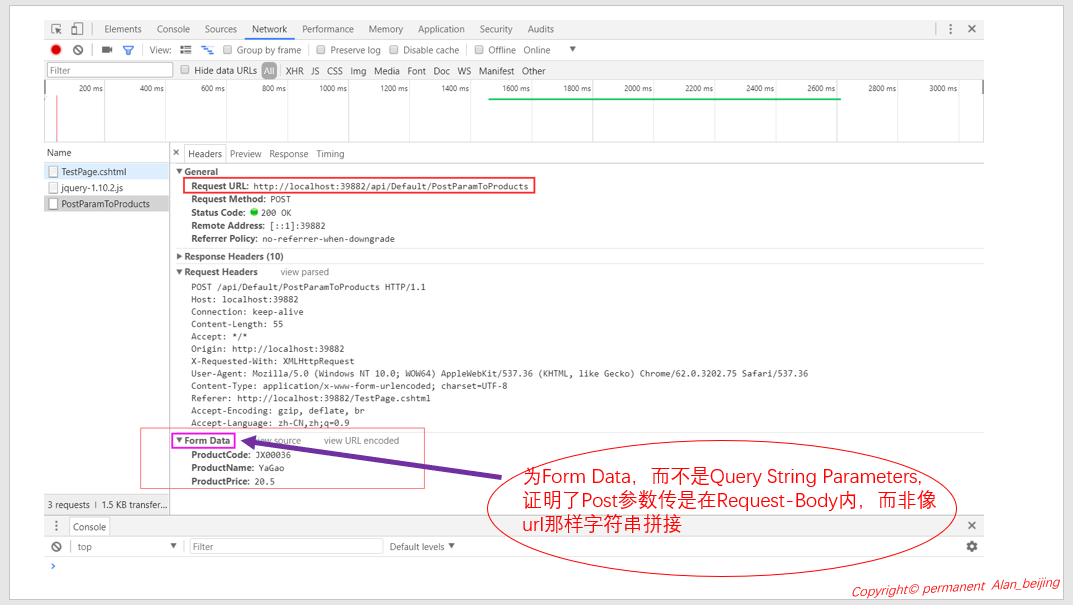This screenshot has width=1073, height=605.
Task: Select the Headers details tab
Action: click(205, 154)
